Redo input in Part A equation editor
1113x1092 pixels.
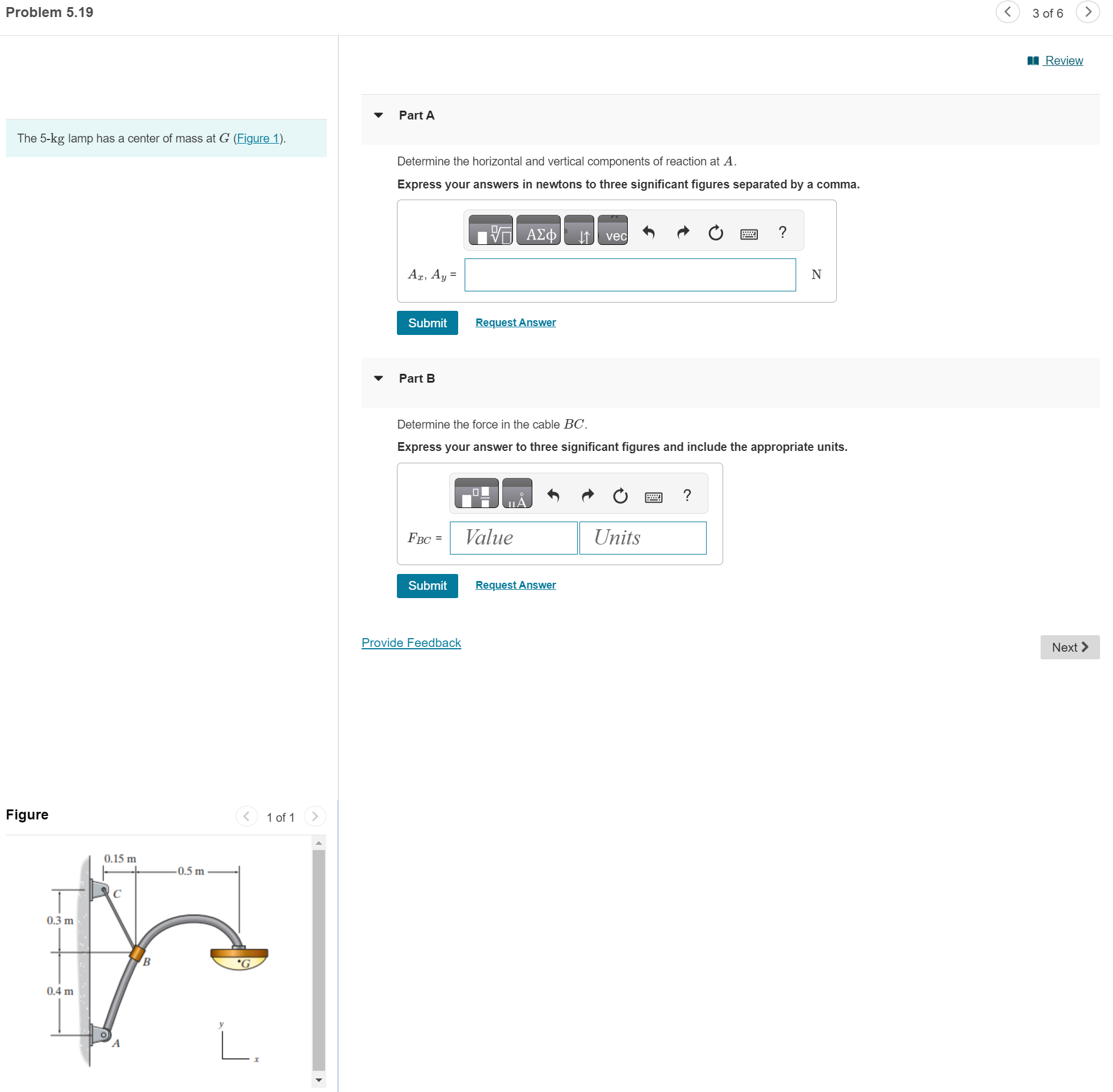[x=683, y=232]
